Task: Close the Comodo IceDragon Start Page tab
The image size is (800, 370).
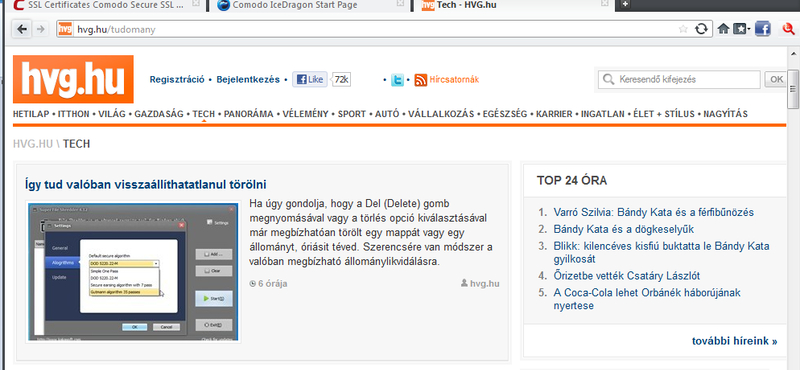Action: (x=401, y=4)
